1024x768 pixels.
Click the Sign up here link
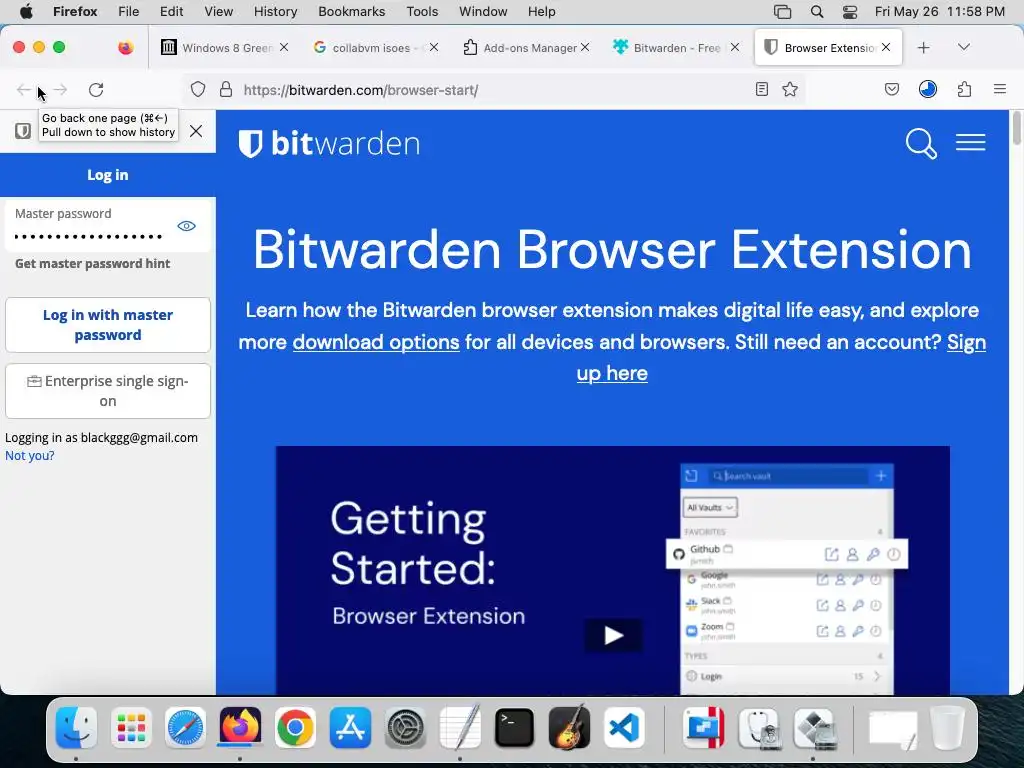tap(781, 358)
